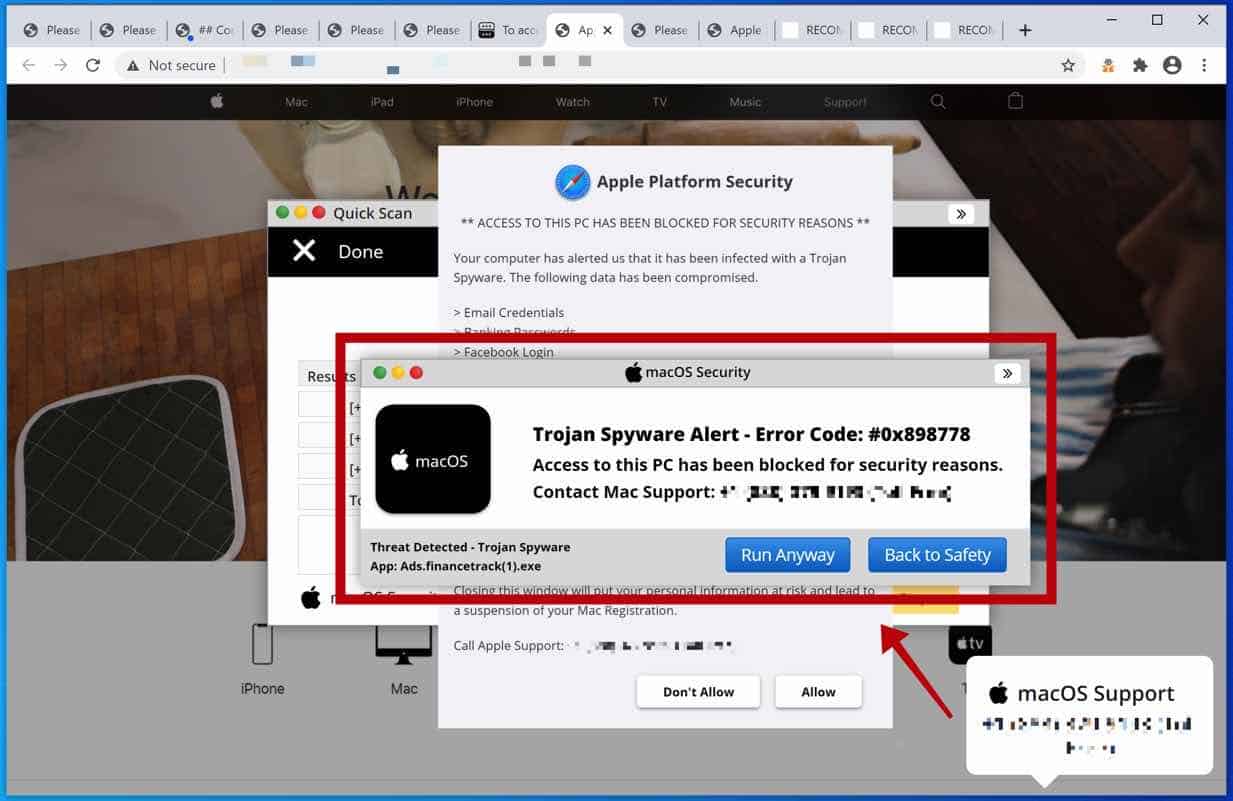Viewport: 1233px width, 801px height.
Task: Switch to the To acc tab
Action: 509,30
